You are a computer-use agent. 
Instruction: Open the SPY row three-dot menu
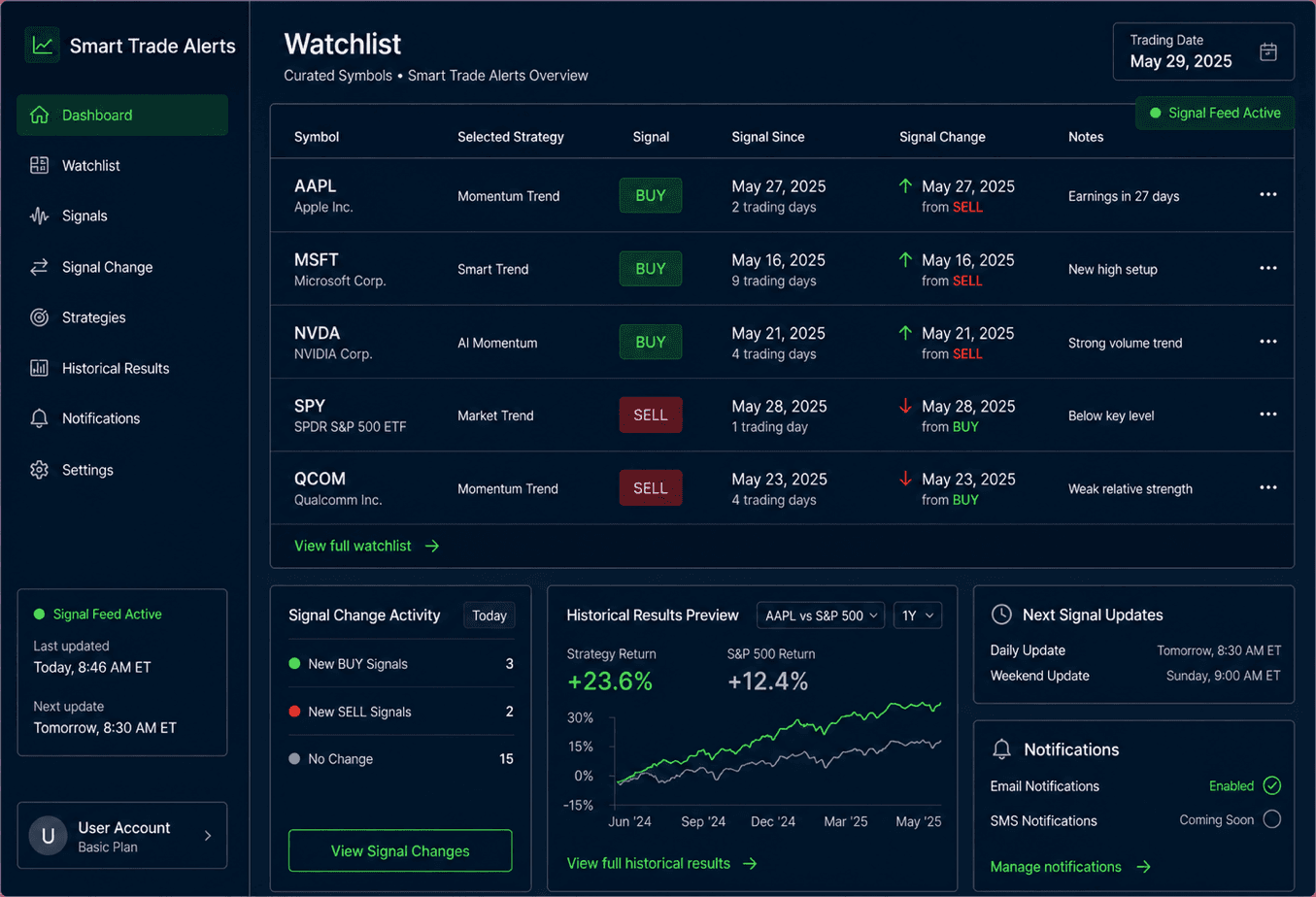coord(1268,415)
